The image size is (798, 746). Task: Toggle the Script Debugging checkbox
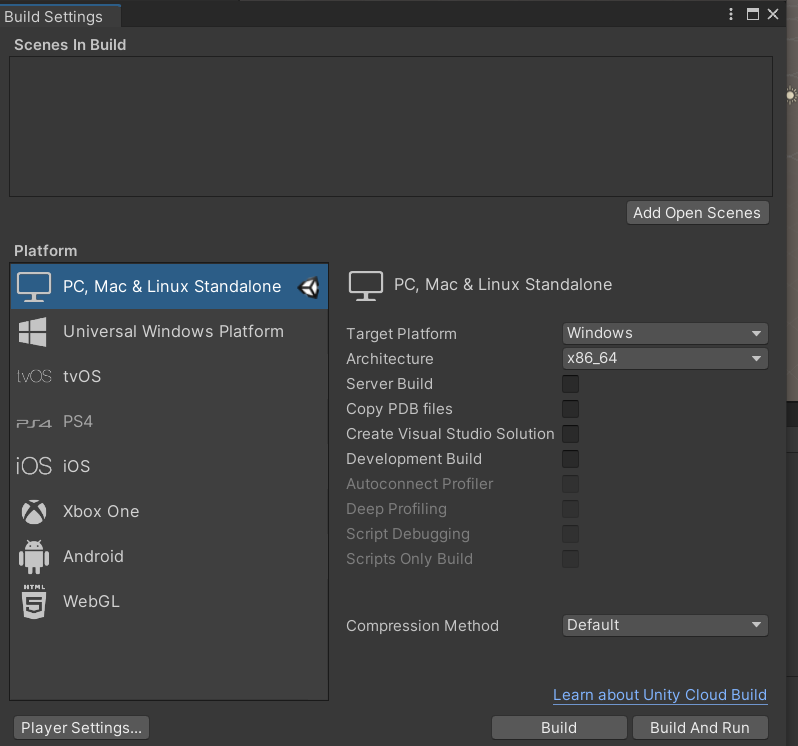[x=571, y=533]
